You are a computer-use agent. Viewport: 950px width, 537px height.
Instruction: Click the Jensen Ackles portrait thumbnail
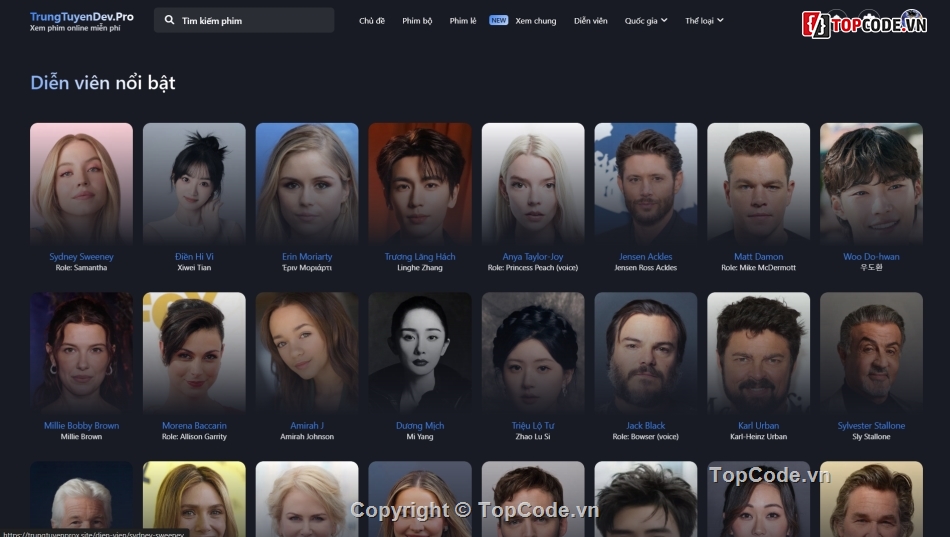click(x=645, y=184)
